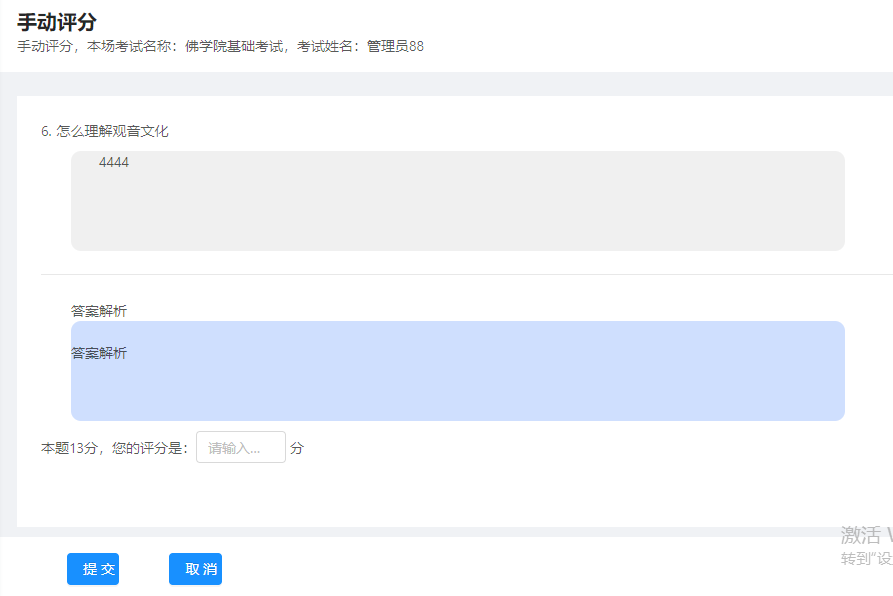This screenshot has height=596, width=893.
Task: Select the page title 手动评分
Action: pos(56,22)
